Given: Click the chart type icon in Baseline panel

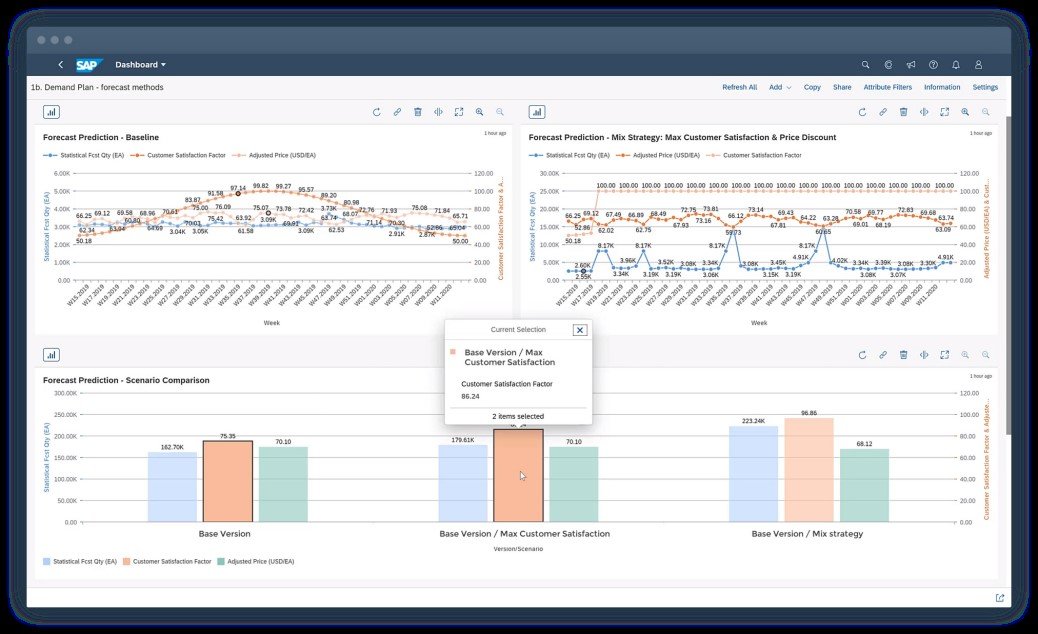Looking at the screenshot, I should click(51, 112).
